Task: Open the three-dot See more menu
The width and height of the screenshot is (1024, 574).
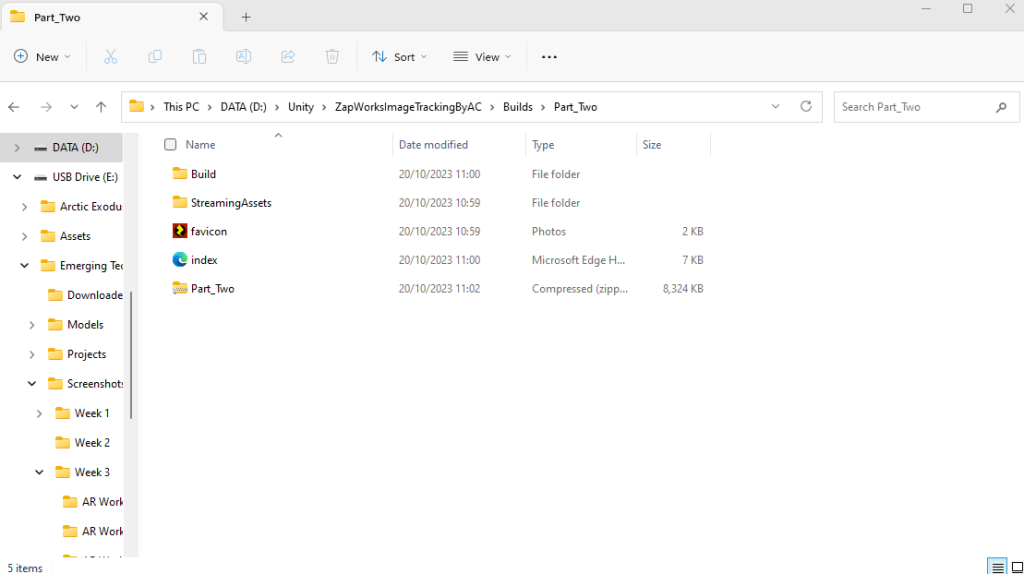Action: pyautogui.click(x=549, y=57)
